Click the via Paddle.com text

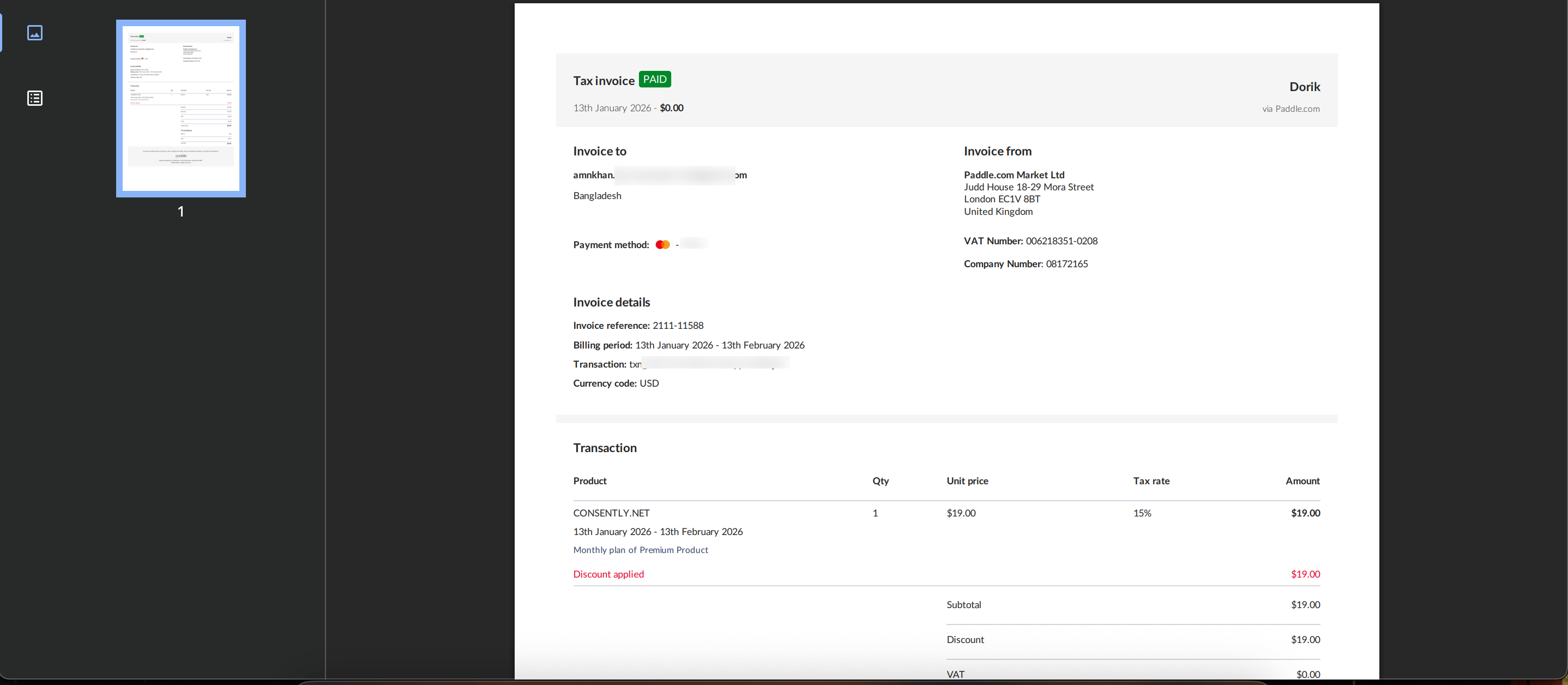[1290, 109]
